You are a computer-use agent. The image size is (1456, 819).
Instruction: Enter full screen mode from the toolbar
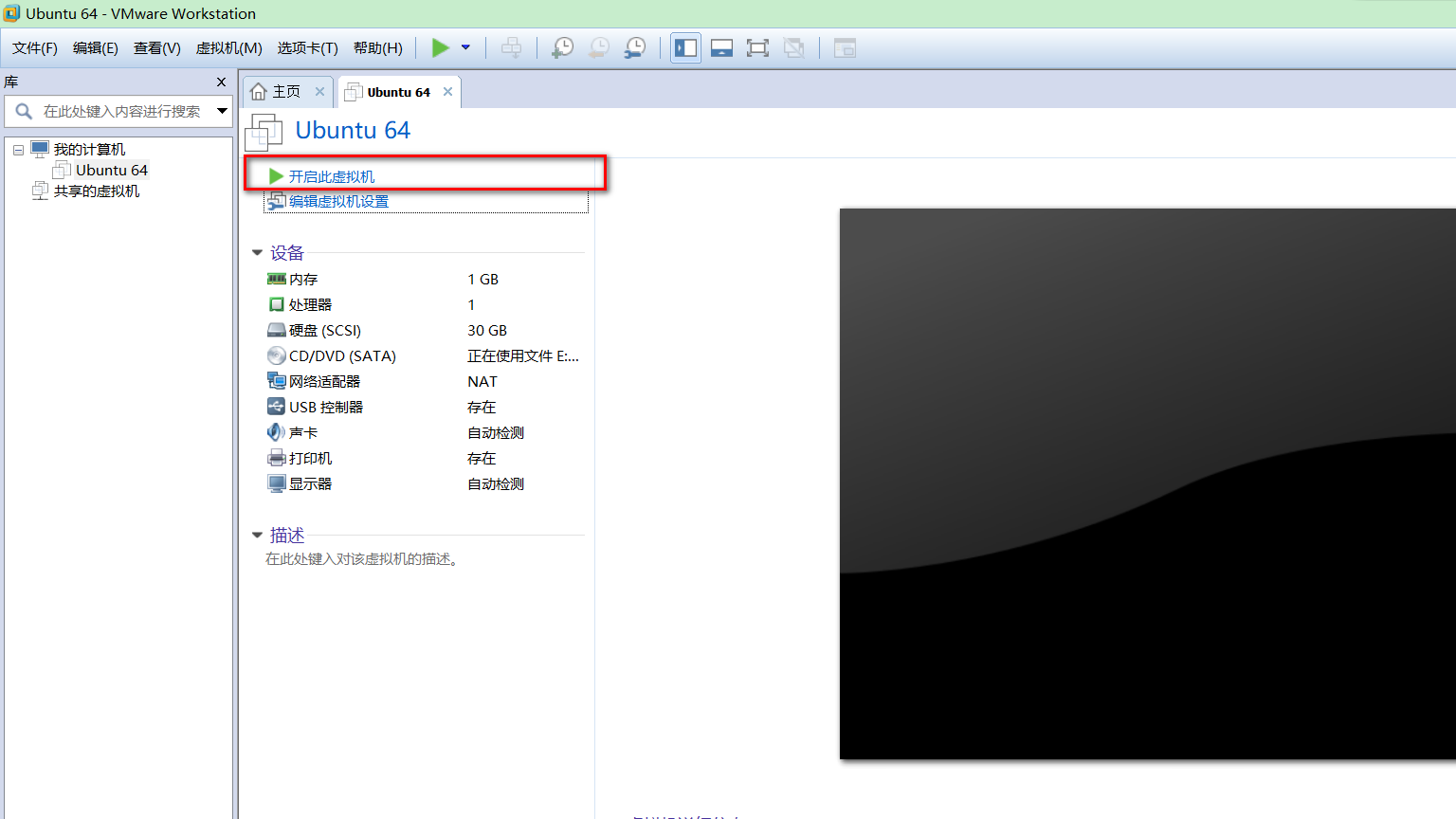pyautogui.click(x=757, y=47)
